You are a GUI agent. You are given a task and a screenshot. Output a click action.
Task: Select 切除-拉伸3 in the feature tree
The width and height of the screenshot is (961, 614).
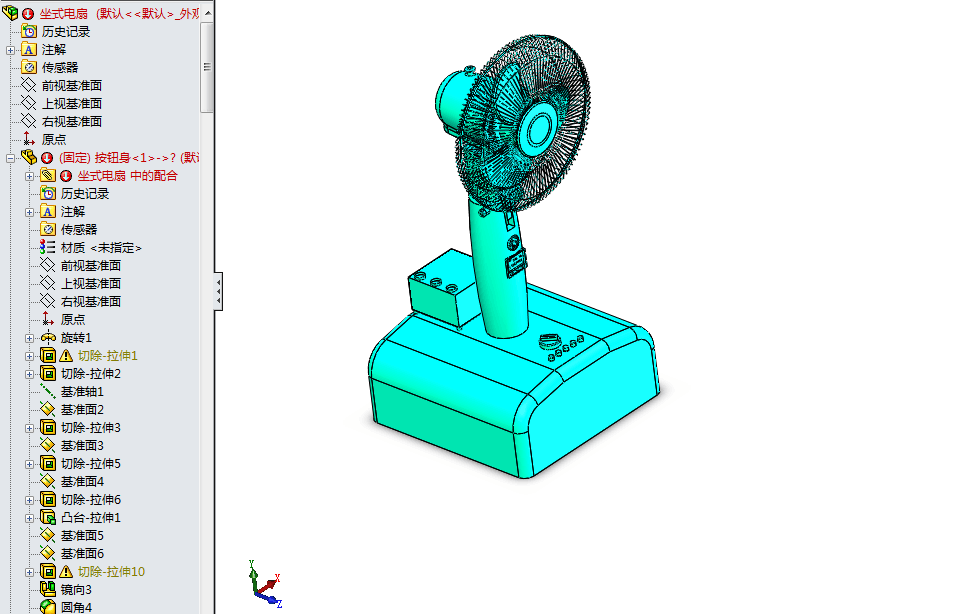coord(91,428)
